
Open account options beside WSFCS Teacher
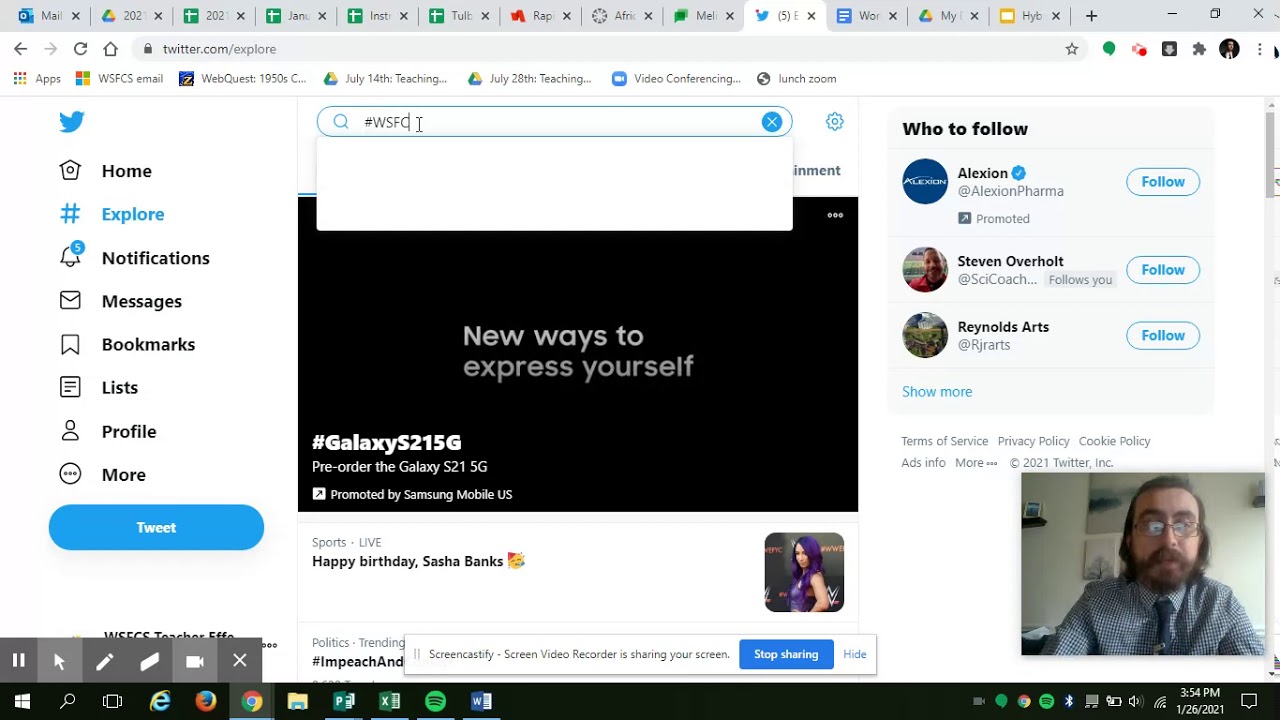coord(269,645)
